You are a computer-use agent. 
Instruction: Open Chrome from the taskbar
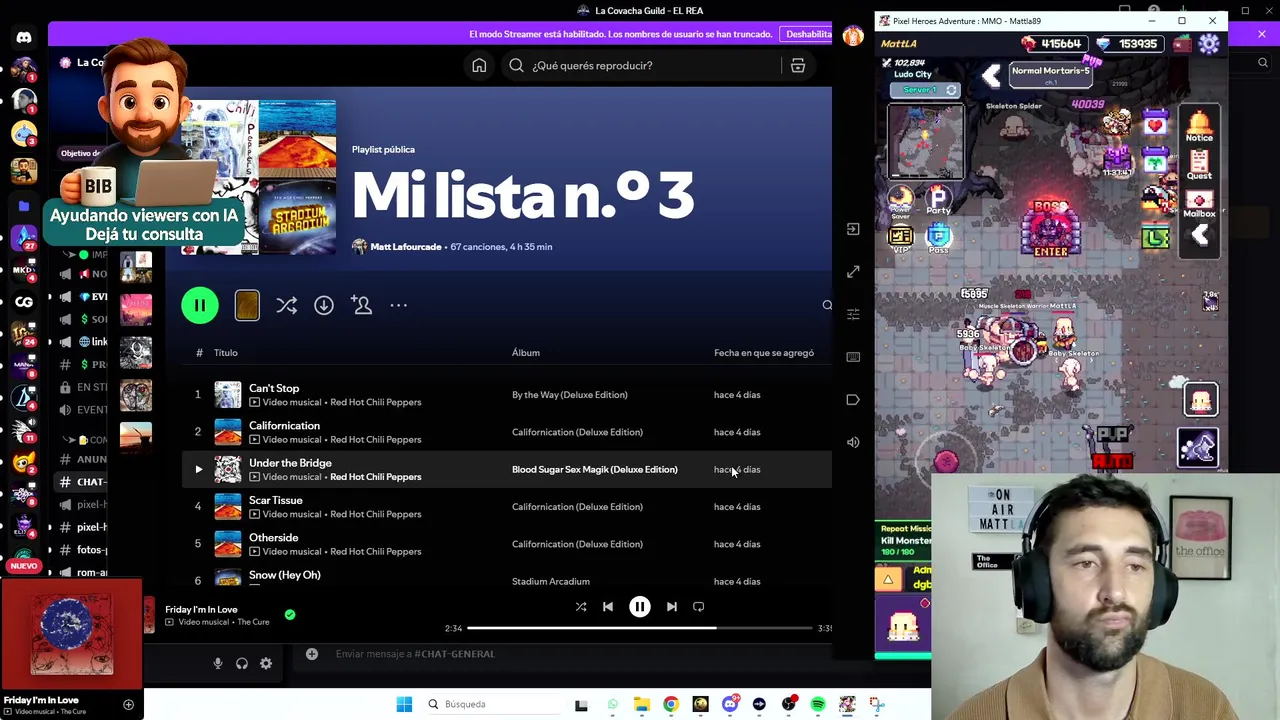[671, 704]
